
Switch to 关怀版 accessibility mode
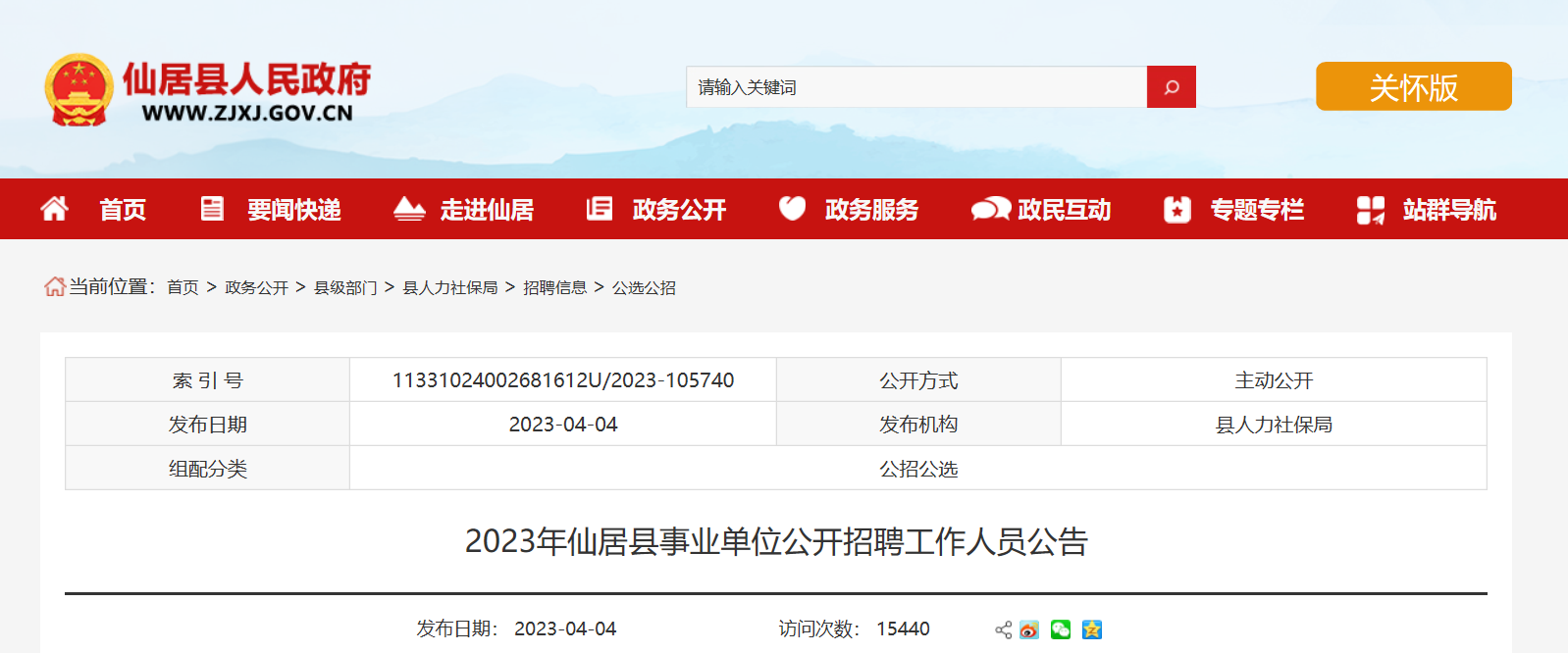(1413, 87)
